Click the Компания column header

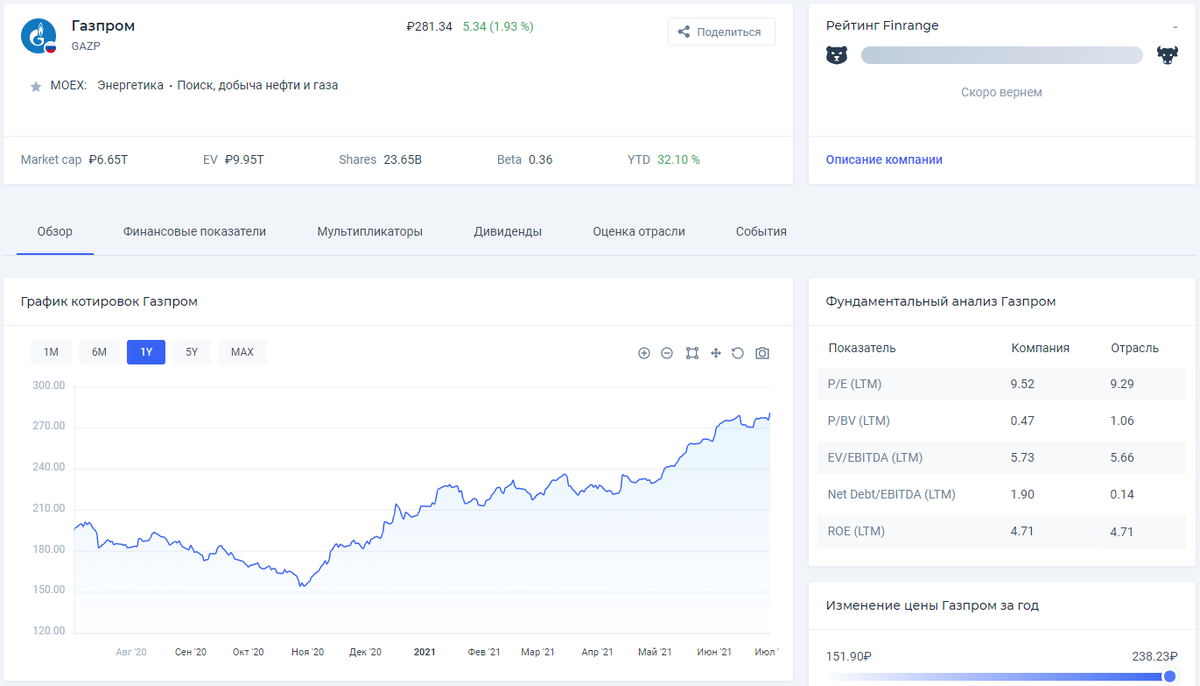pos(1040,348)
